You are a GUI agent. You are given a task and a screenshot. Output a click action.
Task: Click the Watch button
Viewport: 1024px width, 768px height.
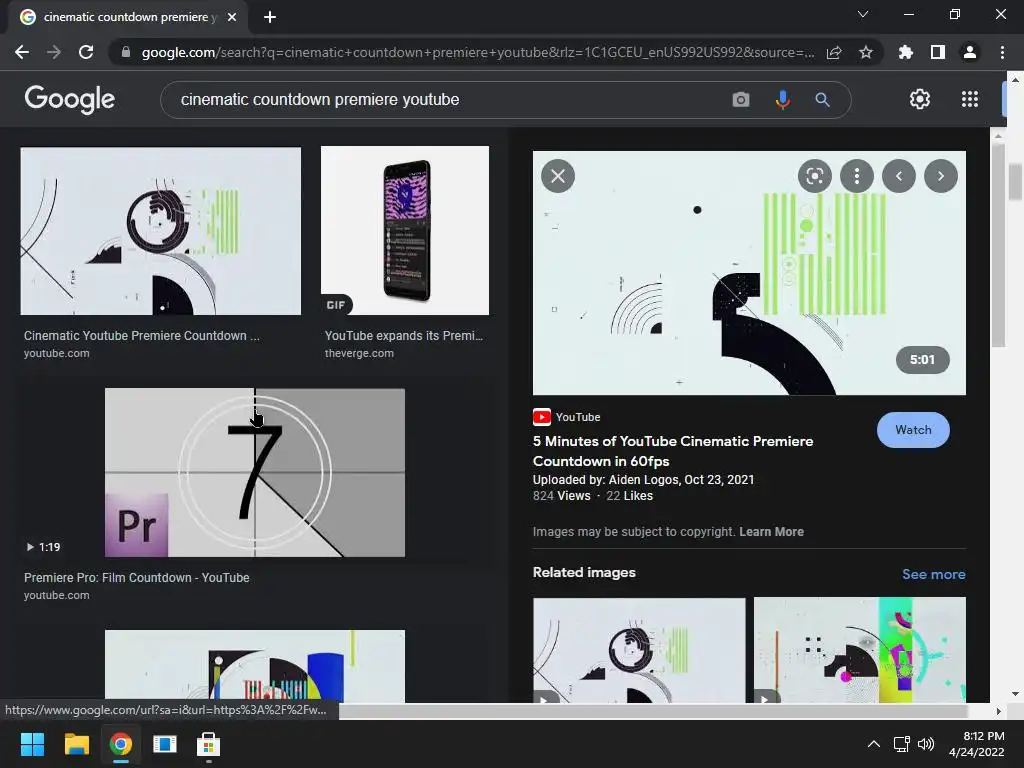pyautogui.click(x=913, y=430)
